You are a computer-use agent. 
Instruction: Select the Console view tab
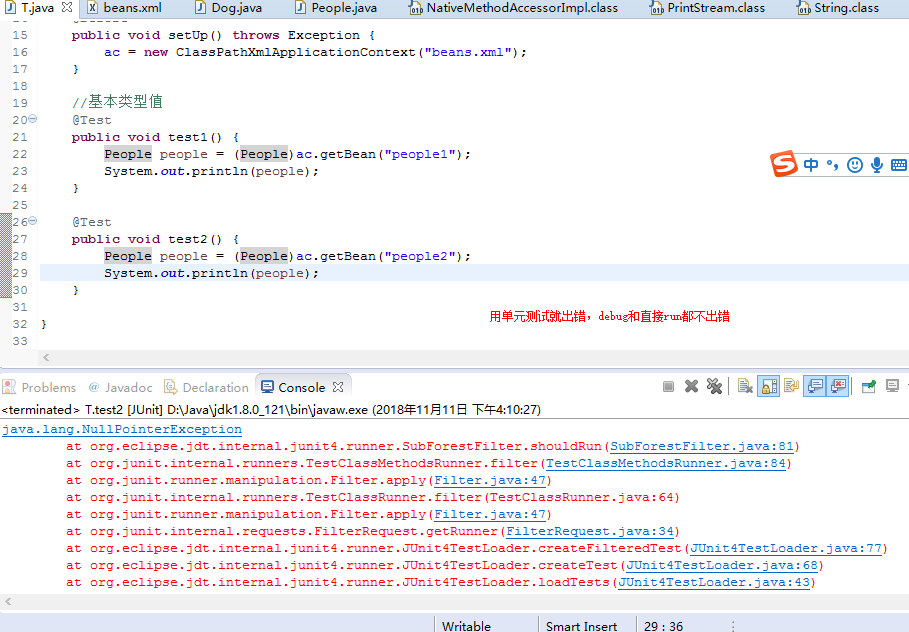[301, 387]
